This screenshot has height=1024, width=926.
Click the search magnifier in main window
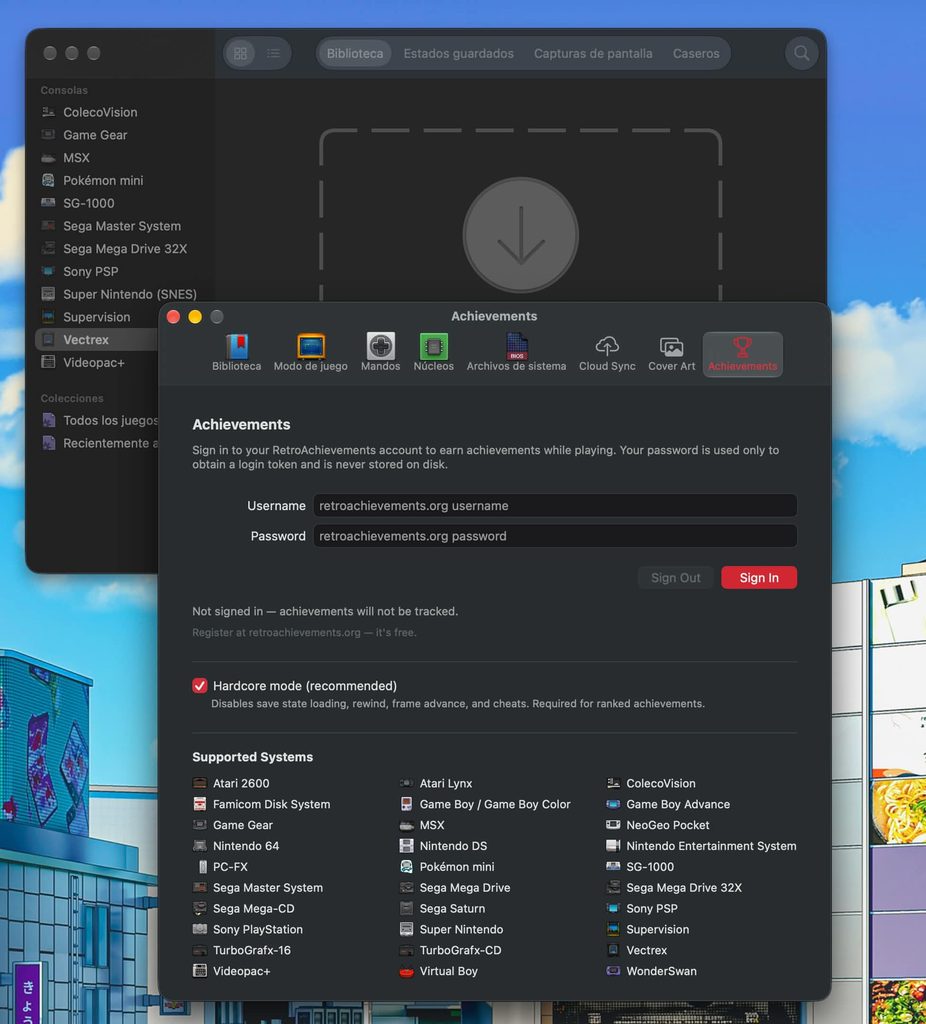(801, 53)
